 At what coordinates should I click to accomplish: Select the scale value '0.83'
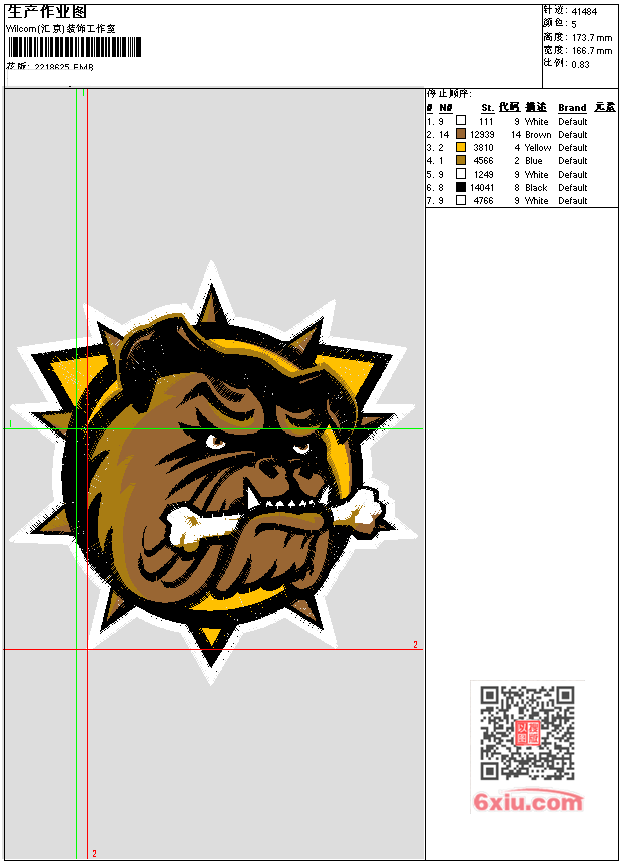[x=580, y=65]
